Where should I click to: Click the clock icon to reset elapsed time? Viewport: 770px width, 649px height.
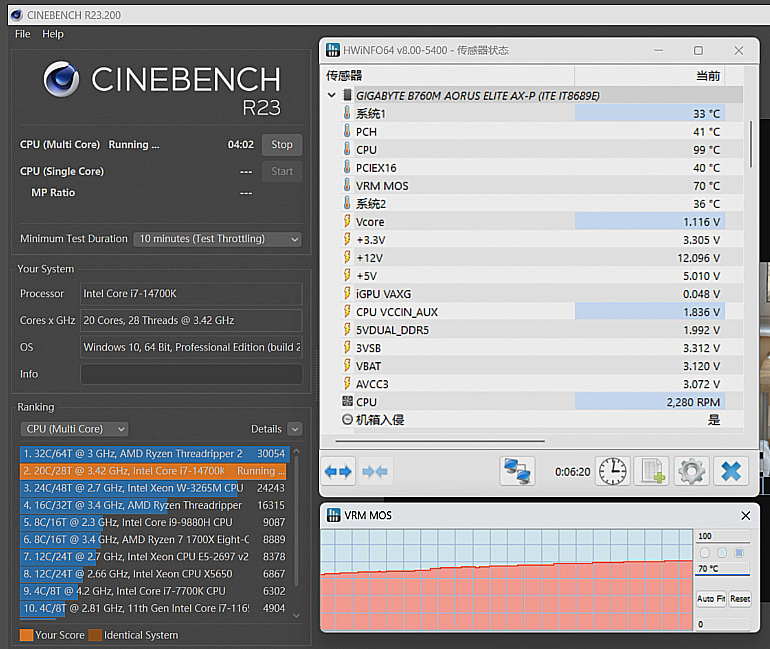tap(612, 471)
